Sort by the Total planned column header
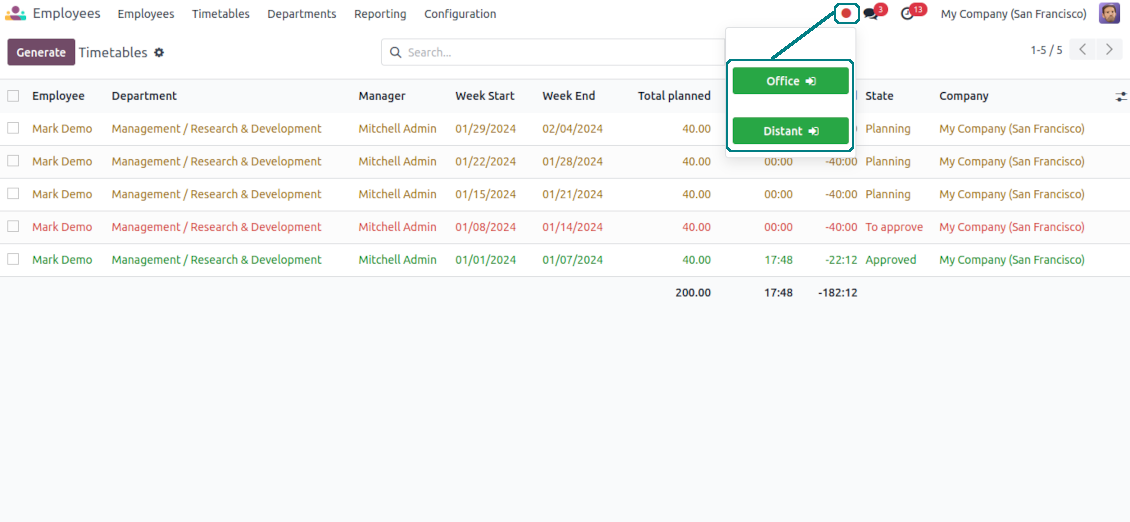Image resolution: width=1130 pixels, height=522 pixels. click(674, 96)
